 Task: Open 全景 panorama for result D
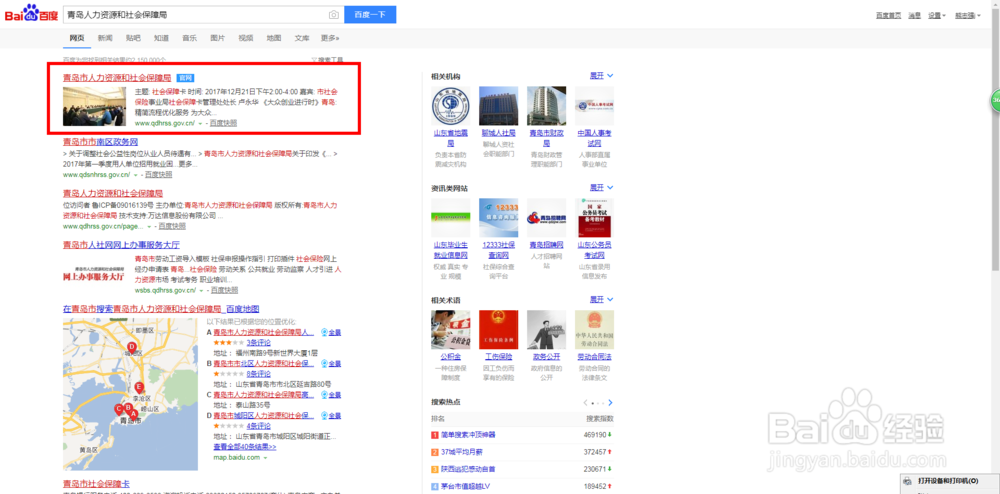[331, 416]
